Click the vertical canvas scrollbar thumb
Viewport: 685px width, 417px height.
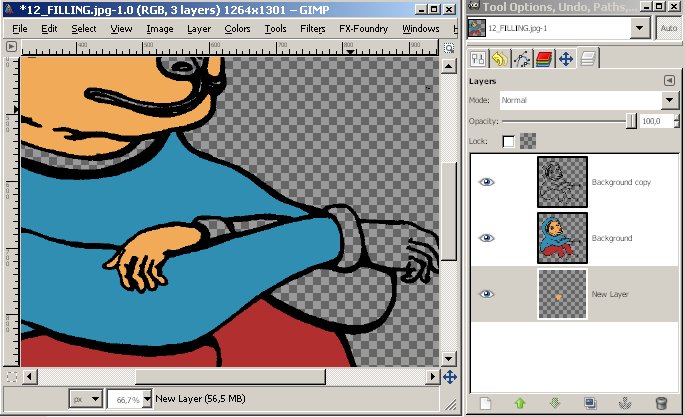449,212
